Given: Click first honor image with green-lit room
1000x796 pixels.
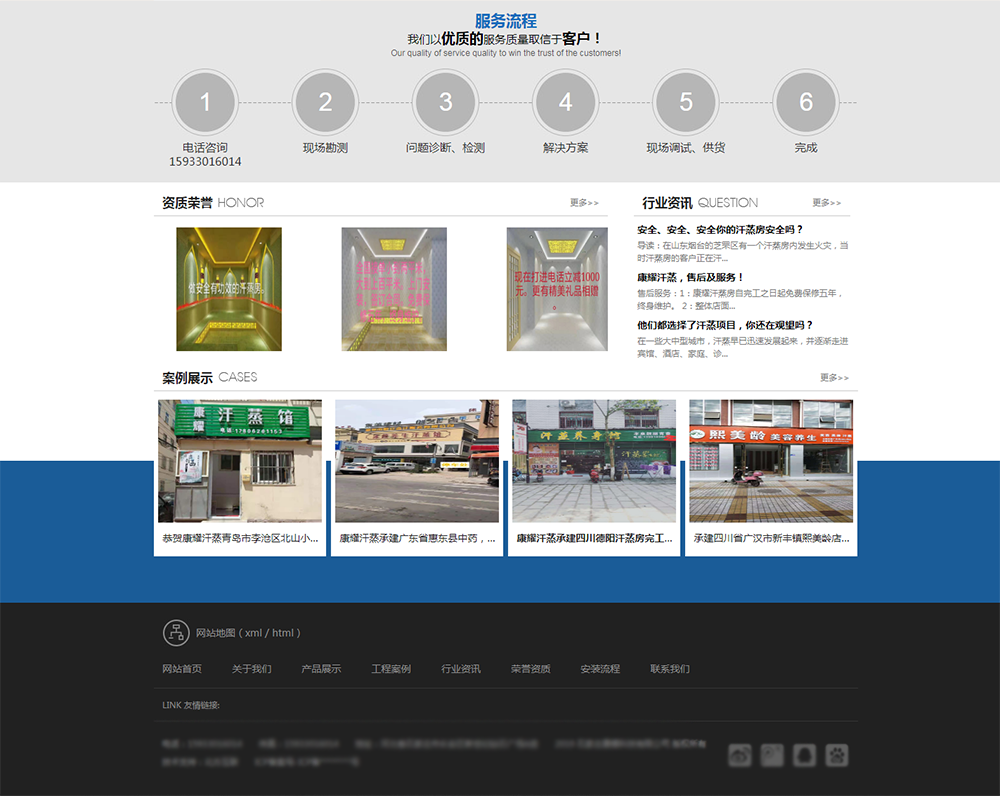Looking at the screenshot, I should [229, 289].
